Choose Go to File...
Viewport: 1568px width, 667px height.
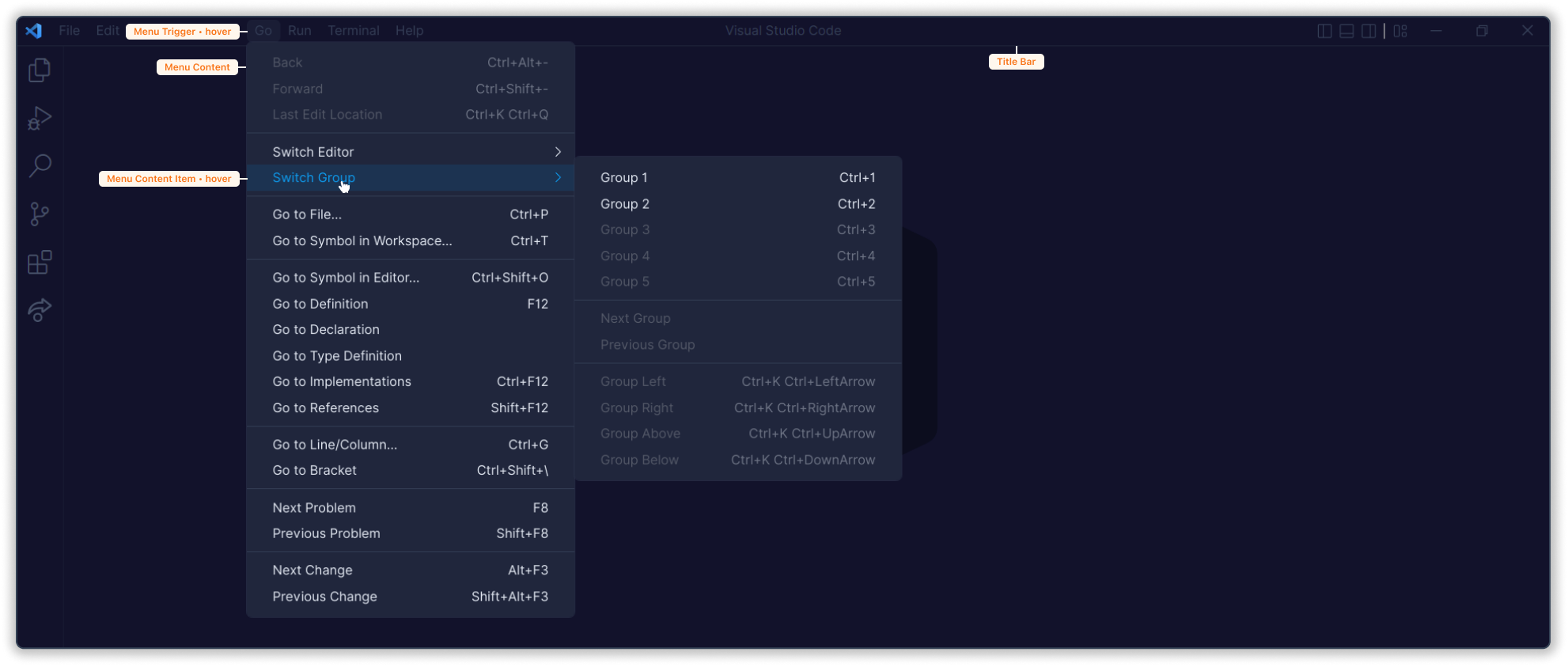pyautogui.click(x=411, y=214)
